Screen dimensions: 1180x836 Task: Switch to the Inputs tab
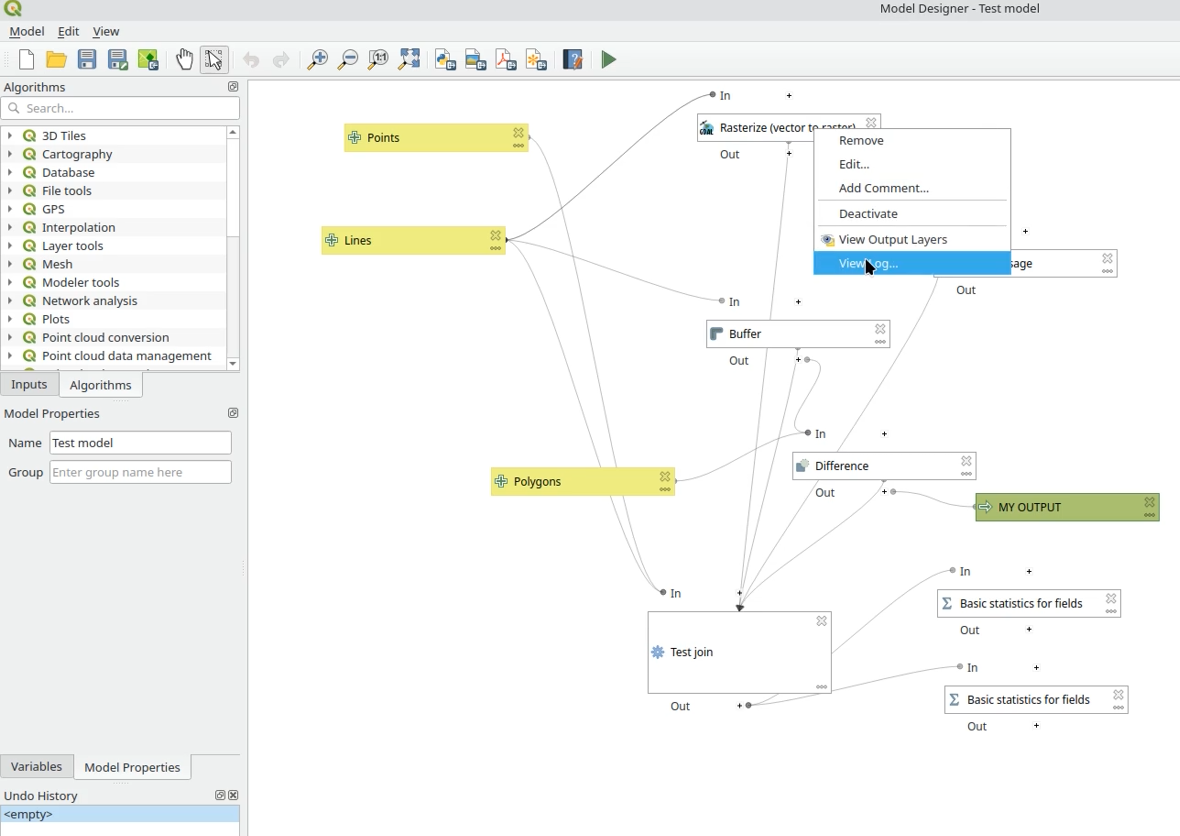[x=29, y=385]
